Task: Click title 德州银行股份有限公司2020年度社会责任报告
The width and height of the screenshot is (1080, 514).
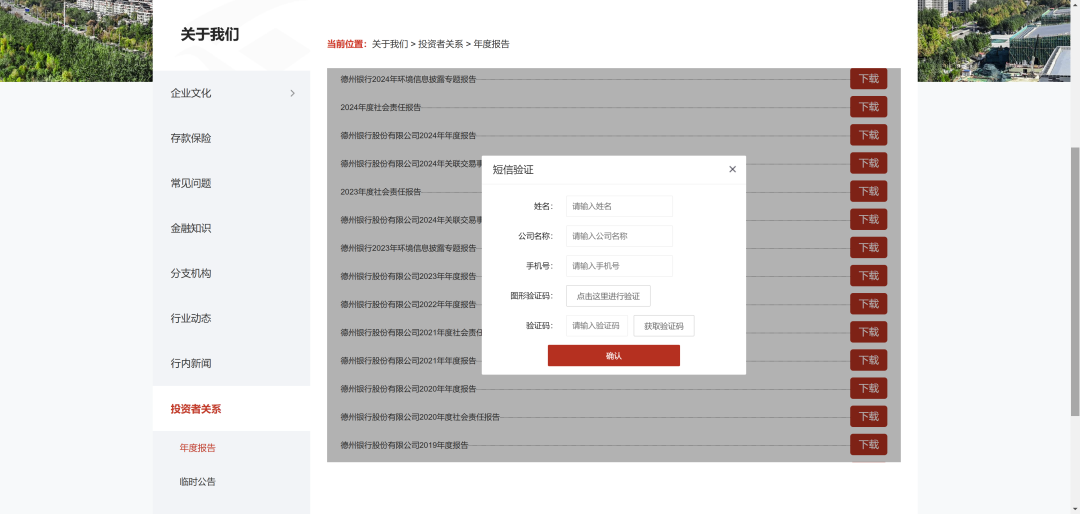Action: point(420,417)
